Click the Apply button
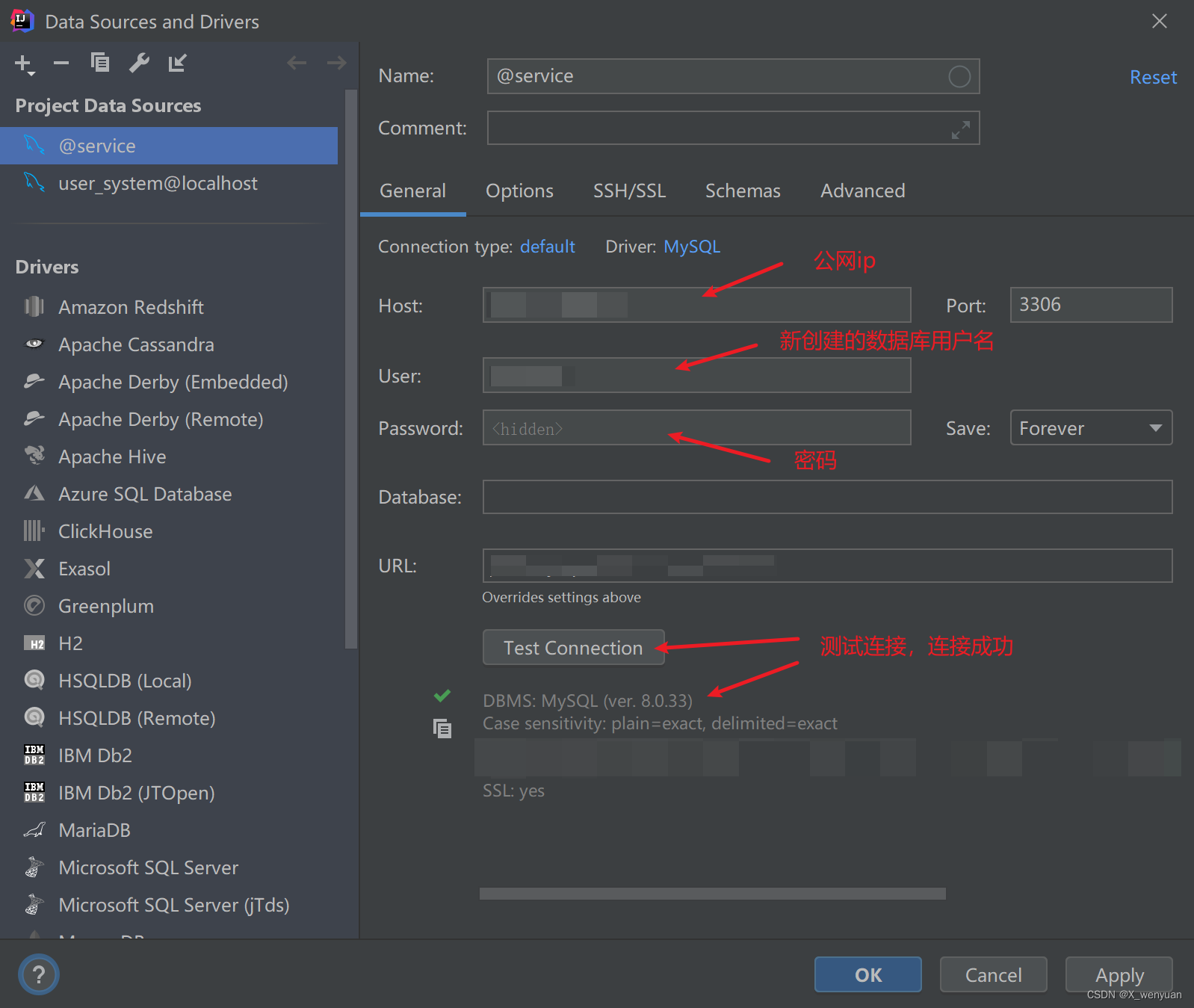1194x1008 pixels. click(x=1119, y=974)
